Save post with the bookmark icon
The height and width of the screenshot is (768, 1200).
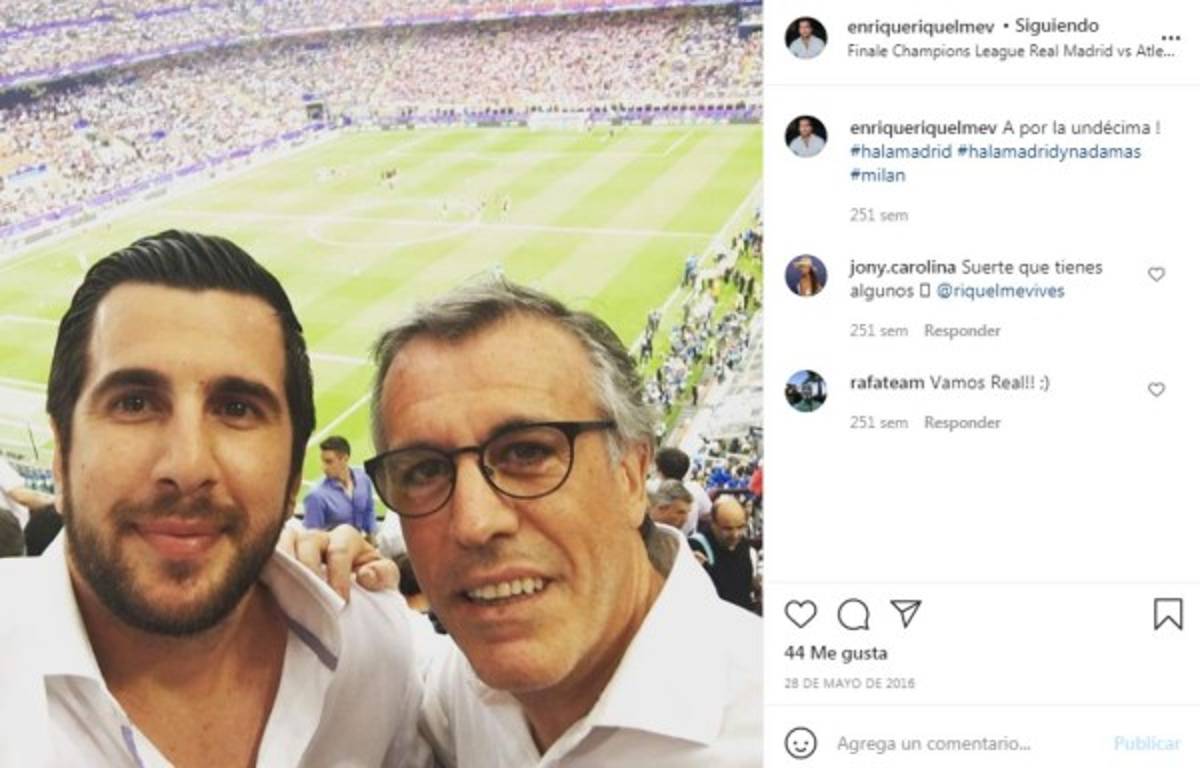(x=1167, y=614)
